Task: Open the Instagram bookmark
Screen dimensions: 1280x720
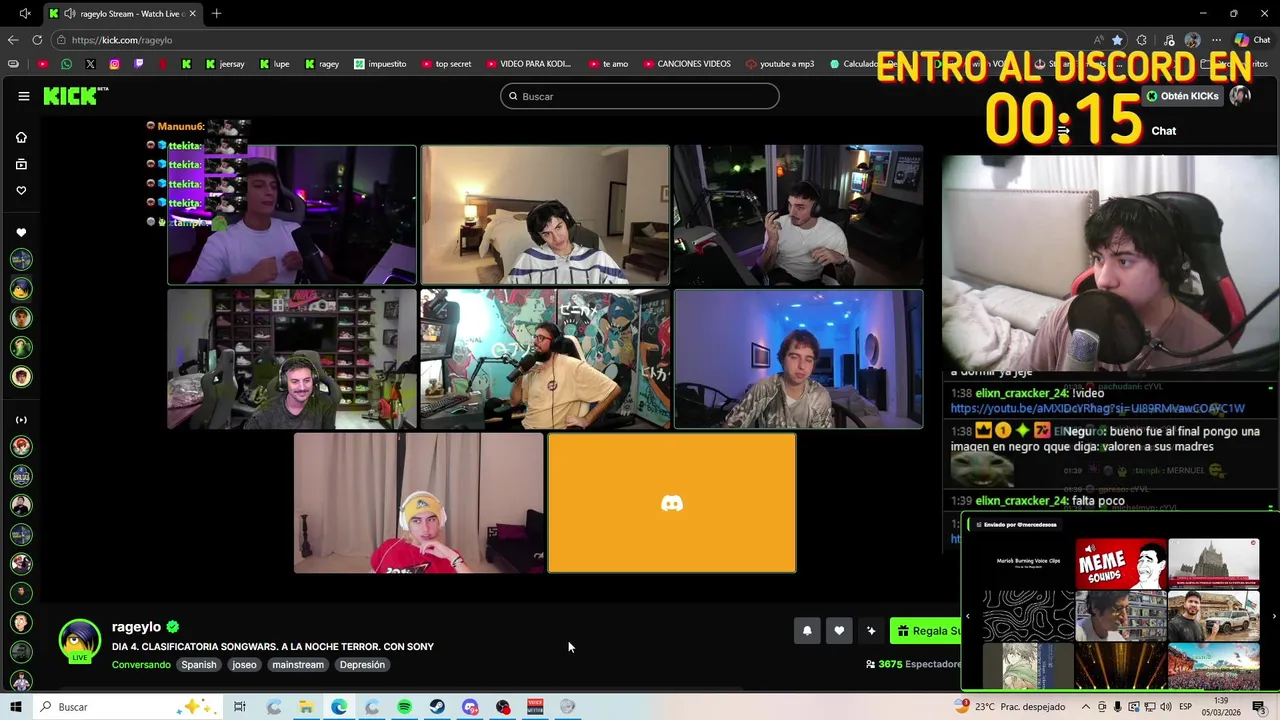Action: point(114,64)
